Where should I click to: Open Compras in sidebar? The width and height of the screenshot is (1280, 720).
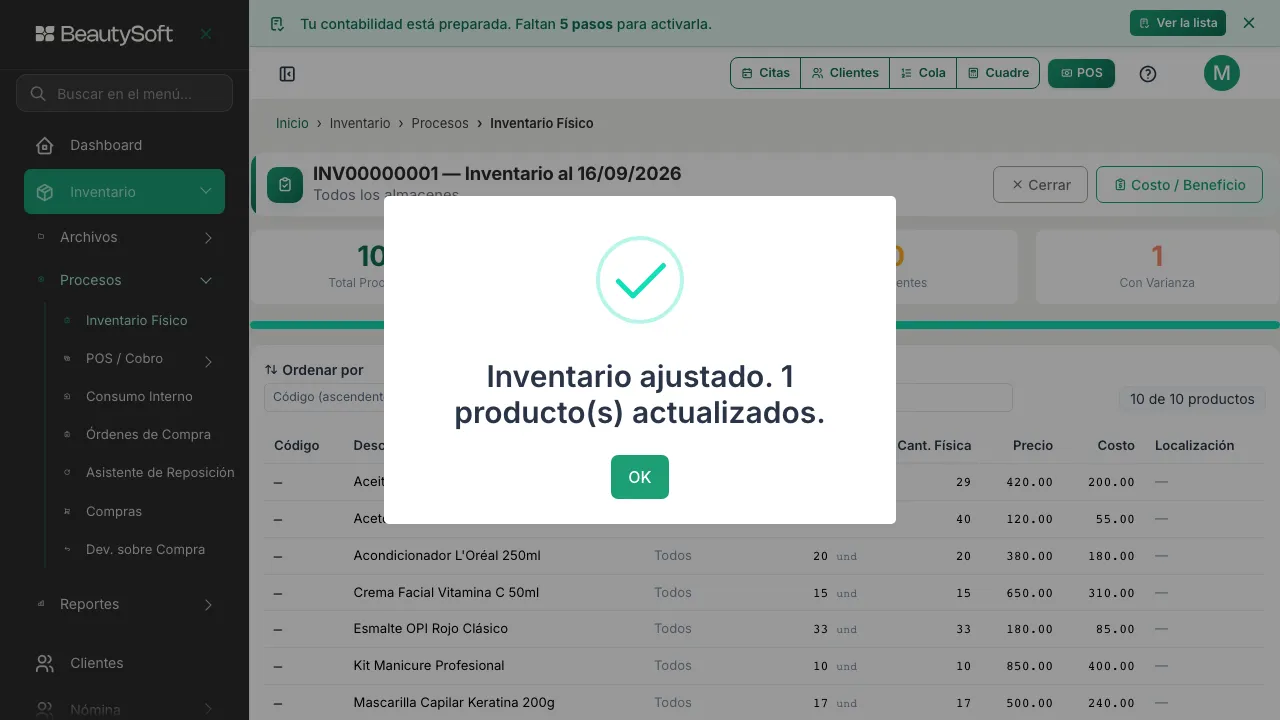pos(114,511)
